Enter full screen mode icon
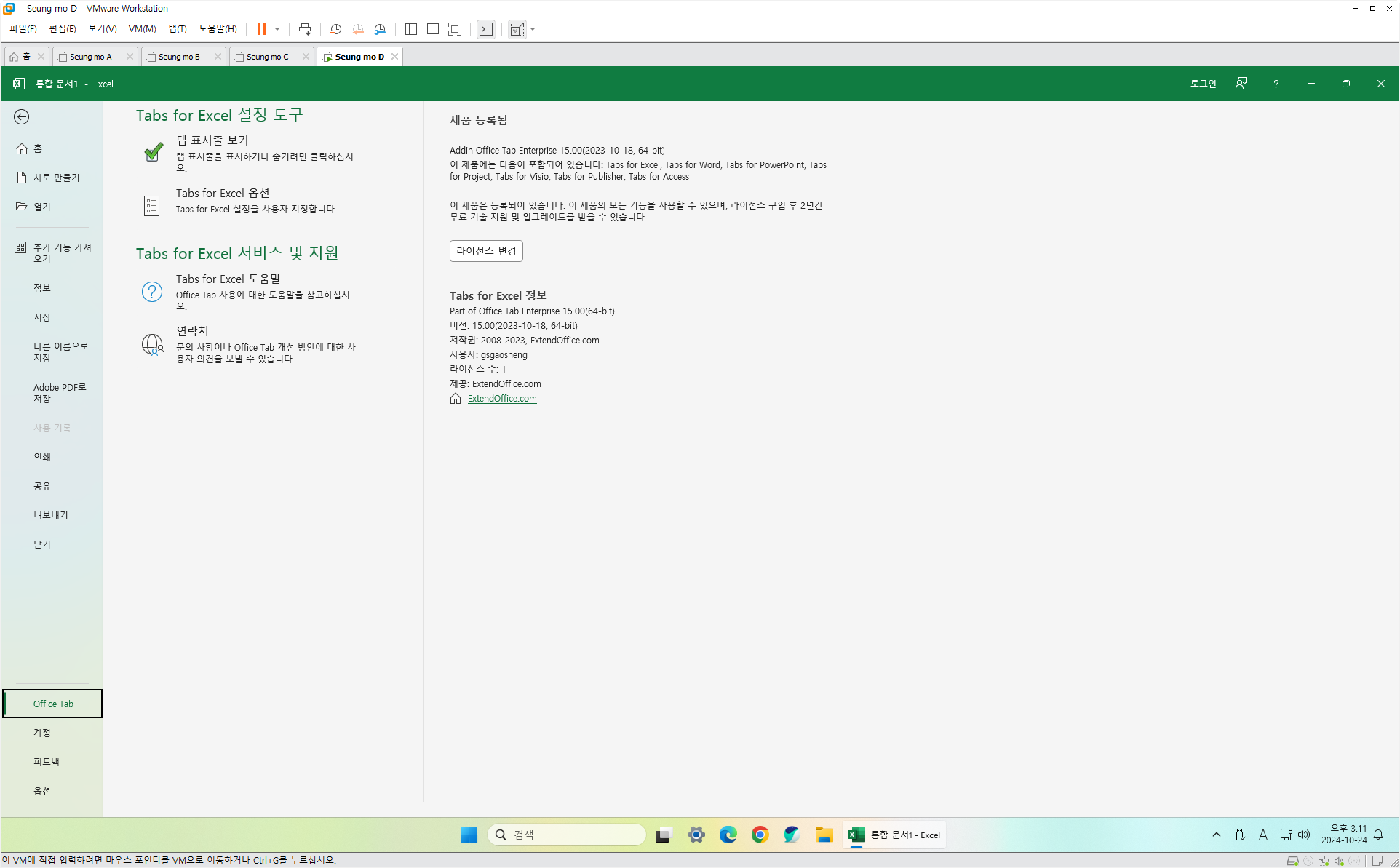This screenshot has height=868, width=1400. 455,29
